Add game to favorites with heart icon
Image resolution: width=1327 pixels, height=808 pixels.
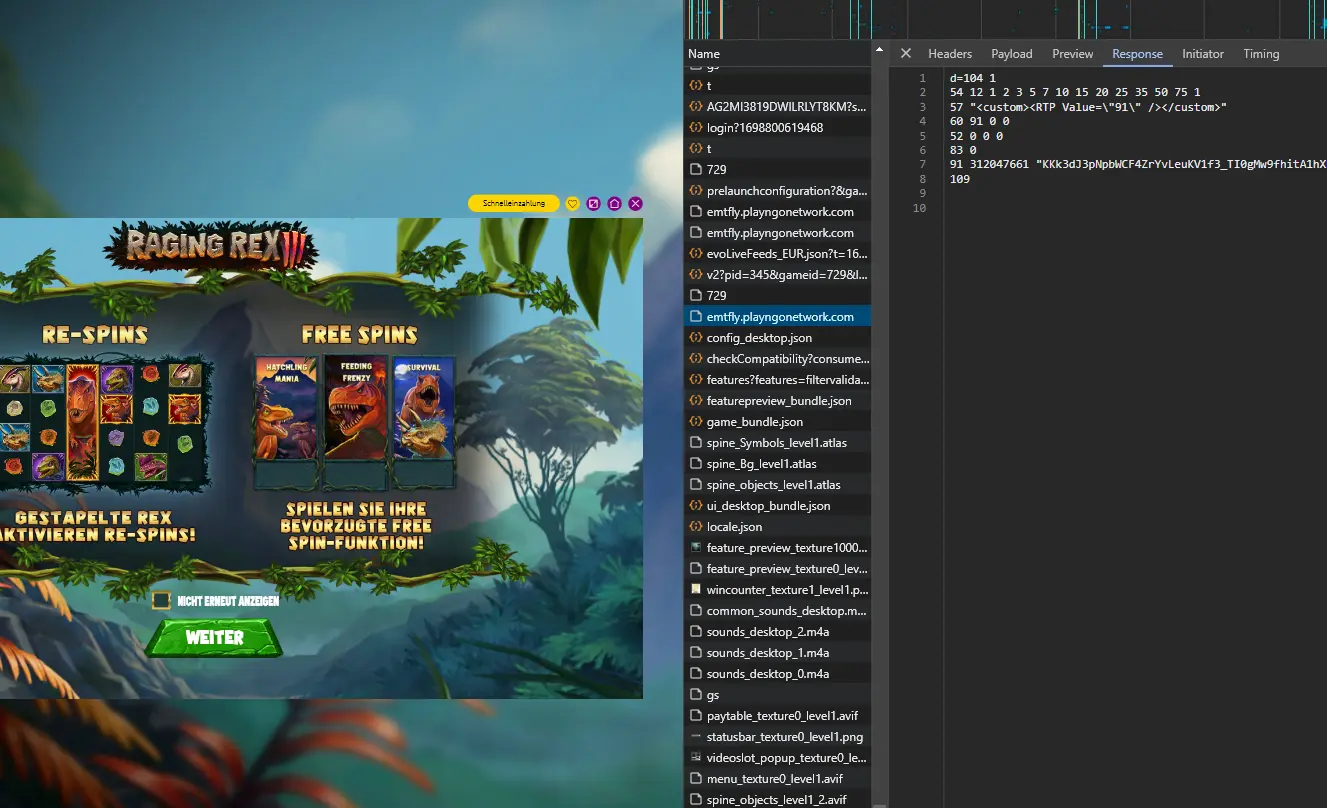click(x=572, y=203)
